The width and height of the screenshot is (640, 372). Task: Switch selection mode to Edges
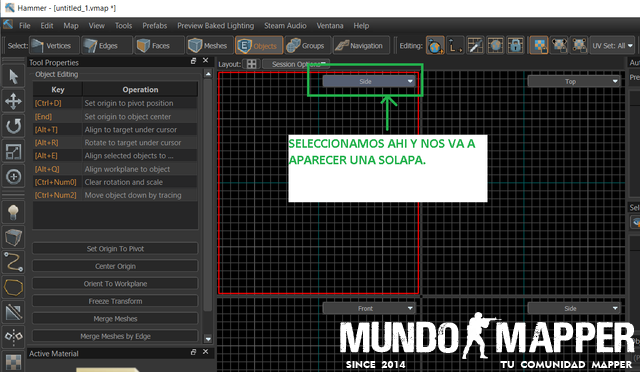click(x=107, y=45)
